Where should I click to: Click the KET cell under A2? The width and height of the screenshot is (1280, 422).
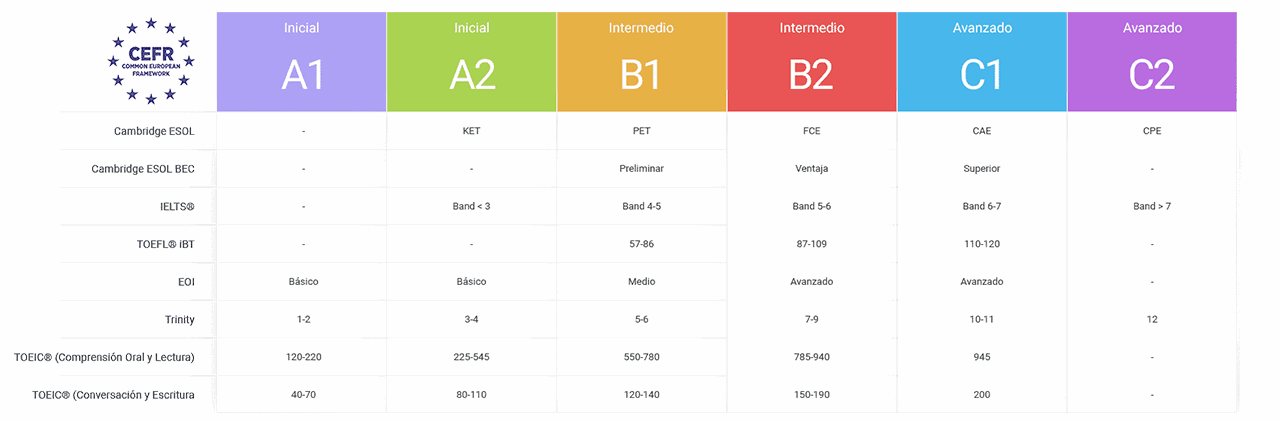click(x=472, y=131)
